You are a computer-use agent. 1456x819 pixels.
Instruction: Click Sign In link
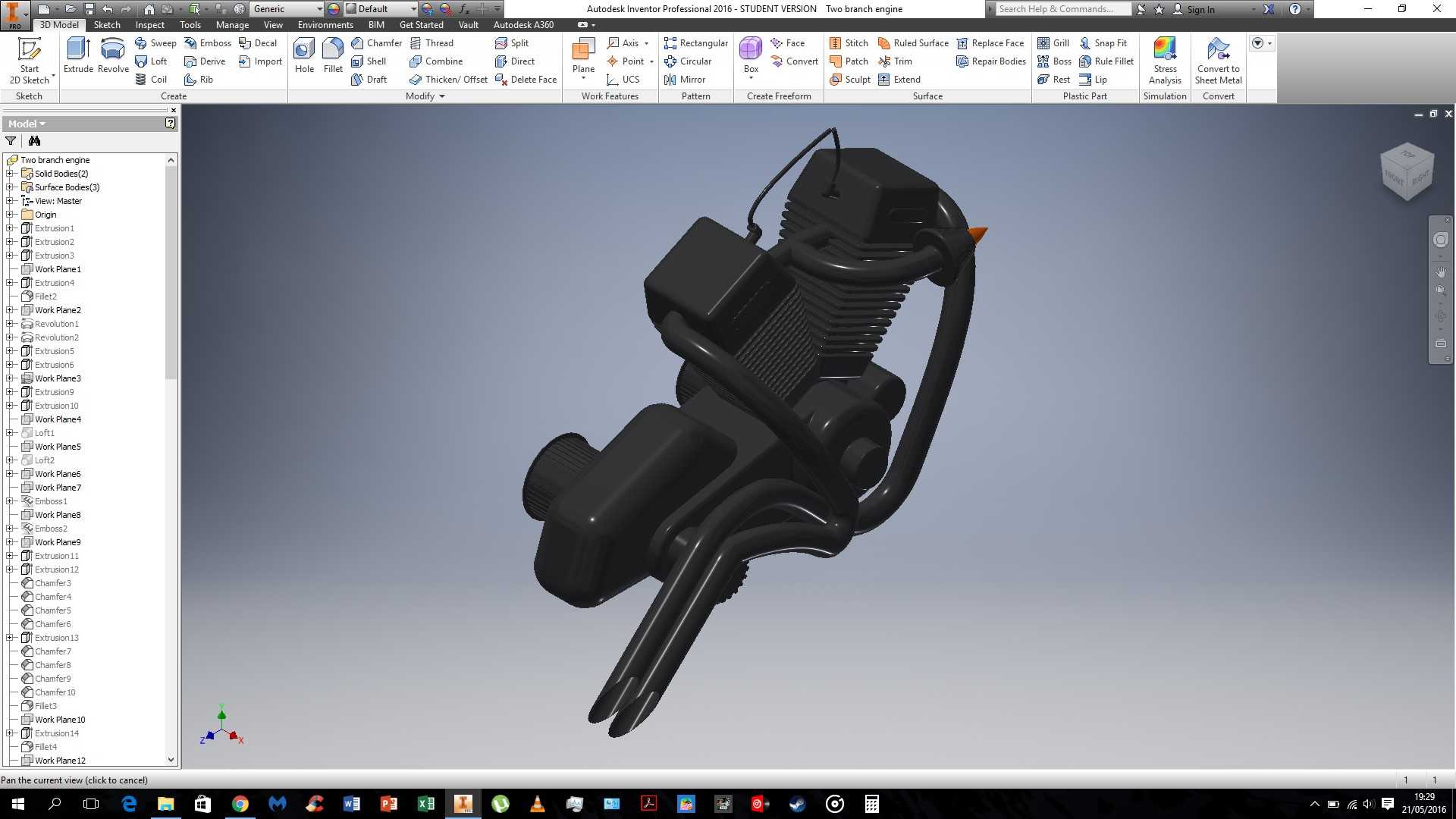coord(1200,9)
